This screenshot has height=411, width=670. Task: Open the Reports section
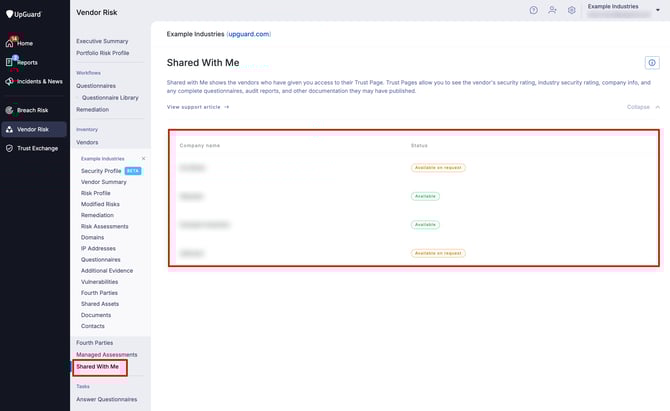pos(26,62)
